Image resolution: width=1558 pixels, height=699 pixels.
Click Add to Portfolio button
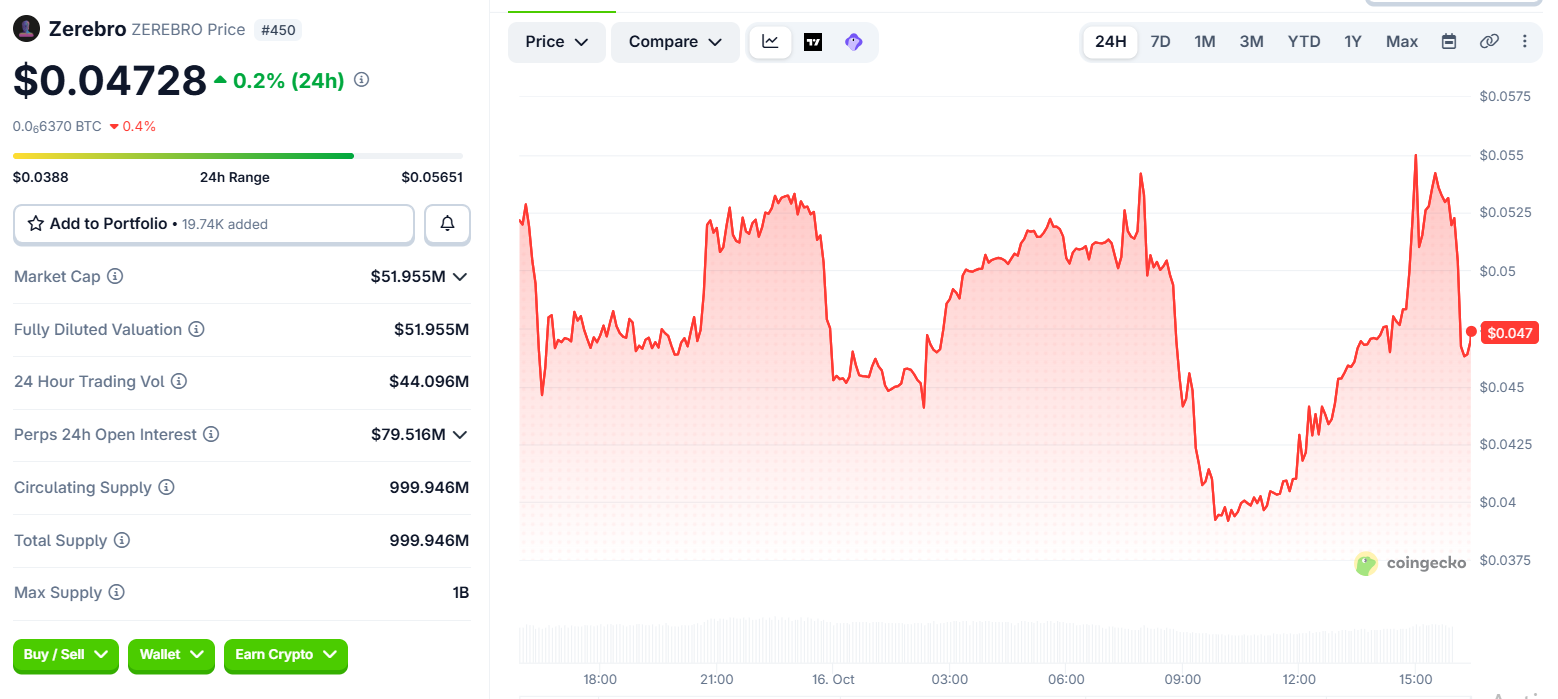[x=213, y=224]
